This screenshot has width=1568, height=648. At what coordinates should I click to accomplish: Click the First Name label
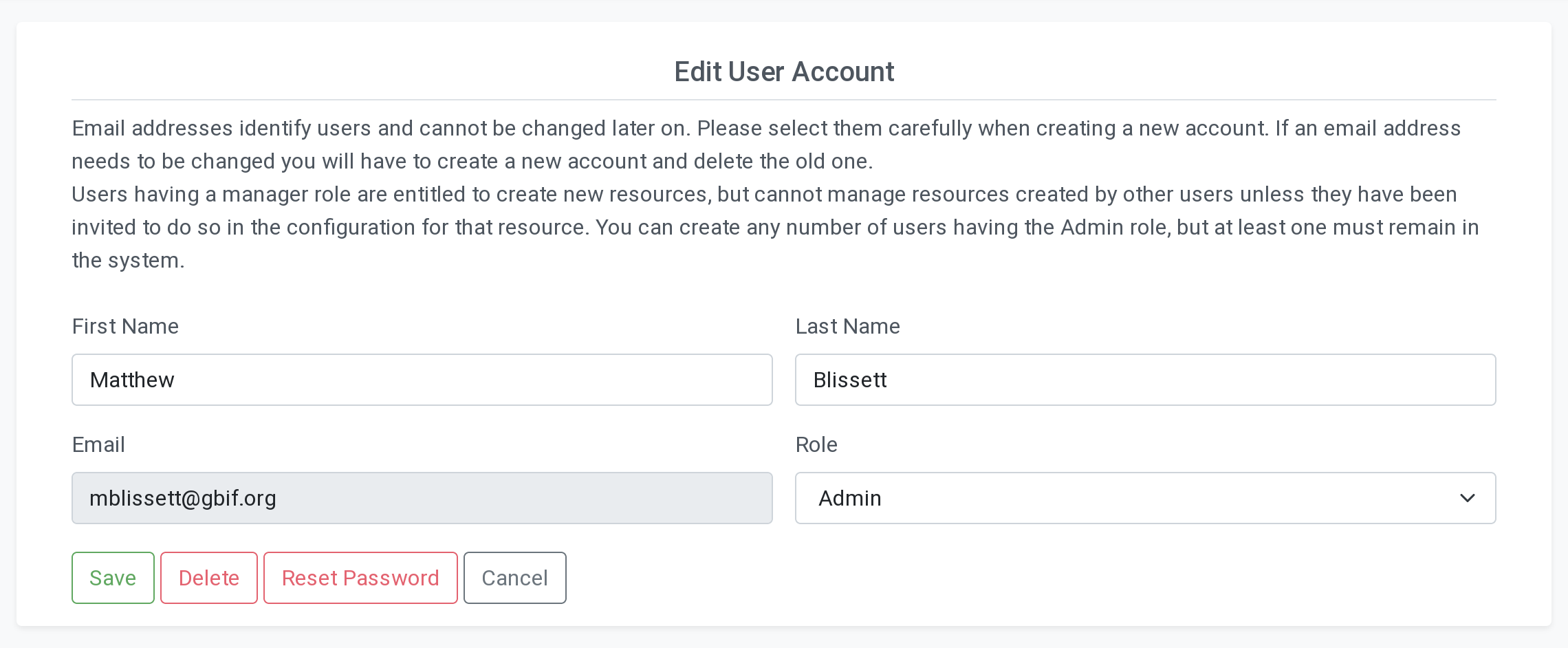[125, 326]
